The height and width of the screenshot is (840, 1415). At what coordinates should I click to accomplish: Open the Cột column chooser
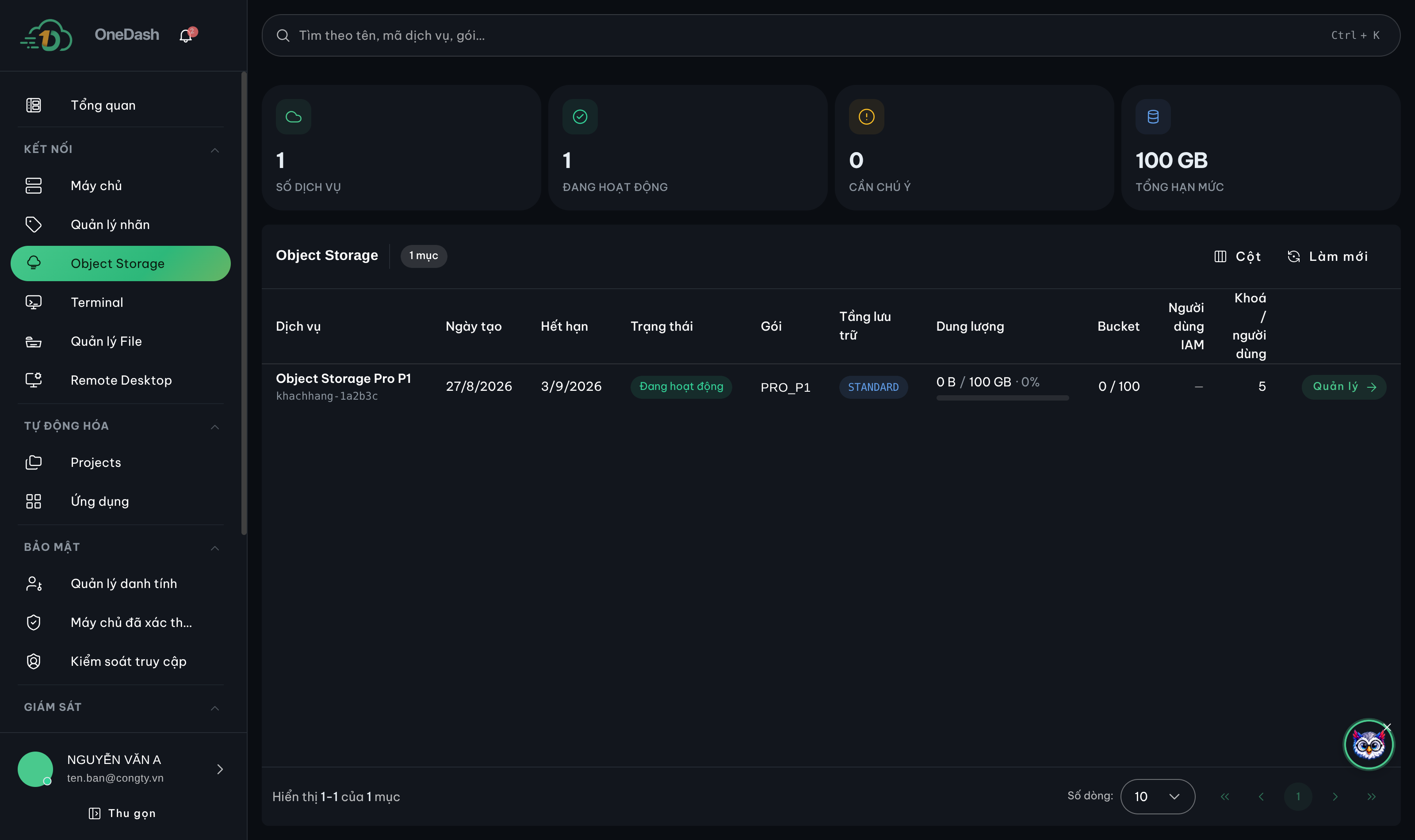pyautogui.click(x=1237, y=256)
